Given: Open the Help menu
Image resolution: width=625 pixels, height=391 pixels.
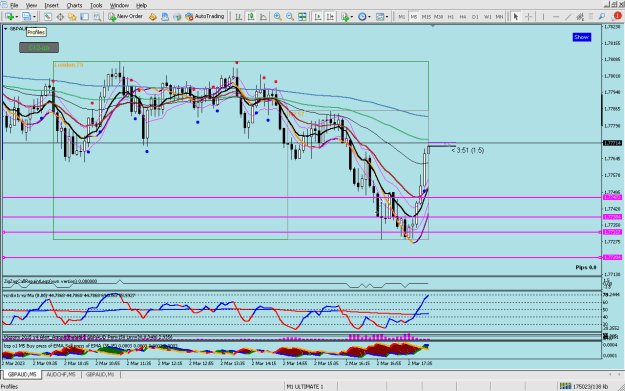Looking at the screenshot, I should coord(142,5).
